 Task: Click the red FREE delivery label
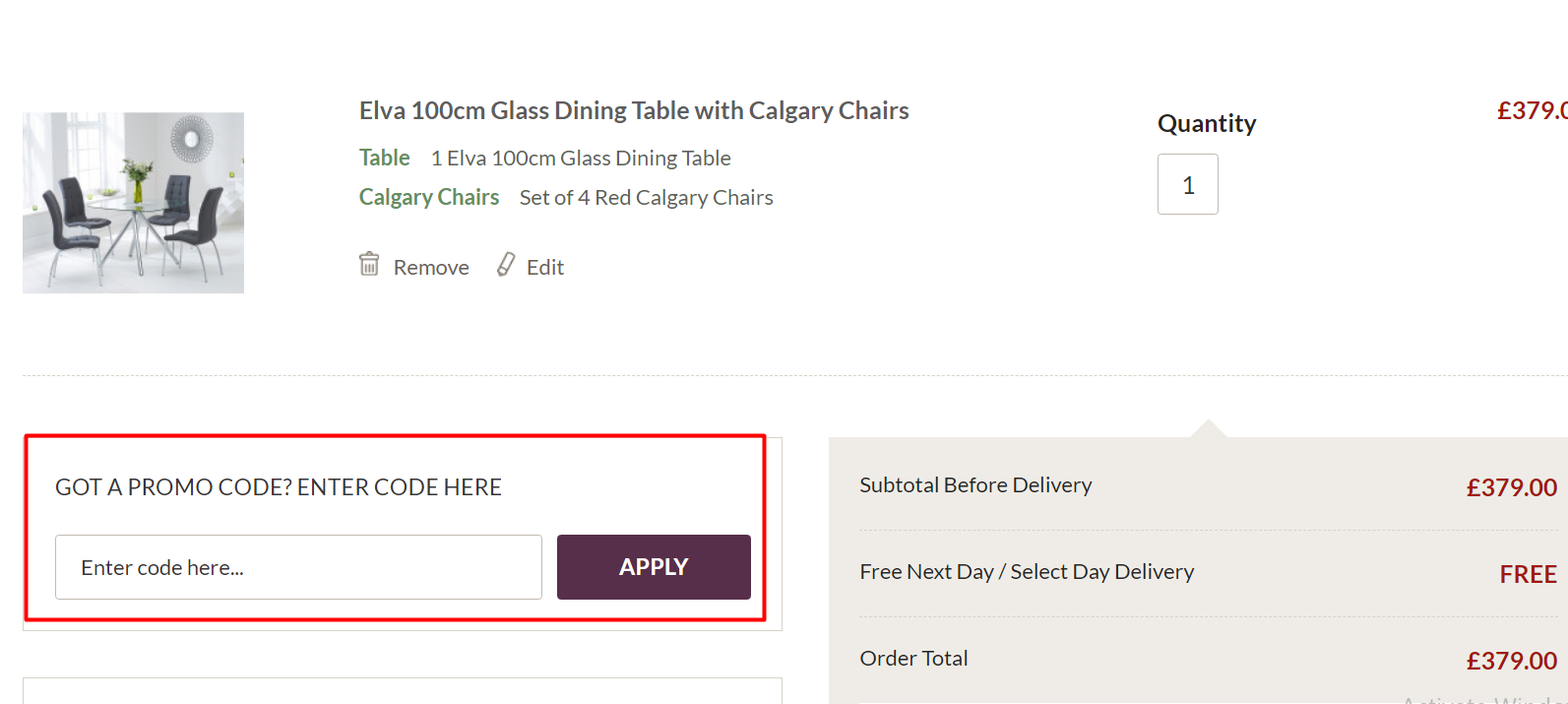(1529, 574)
